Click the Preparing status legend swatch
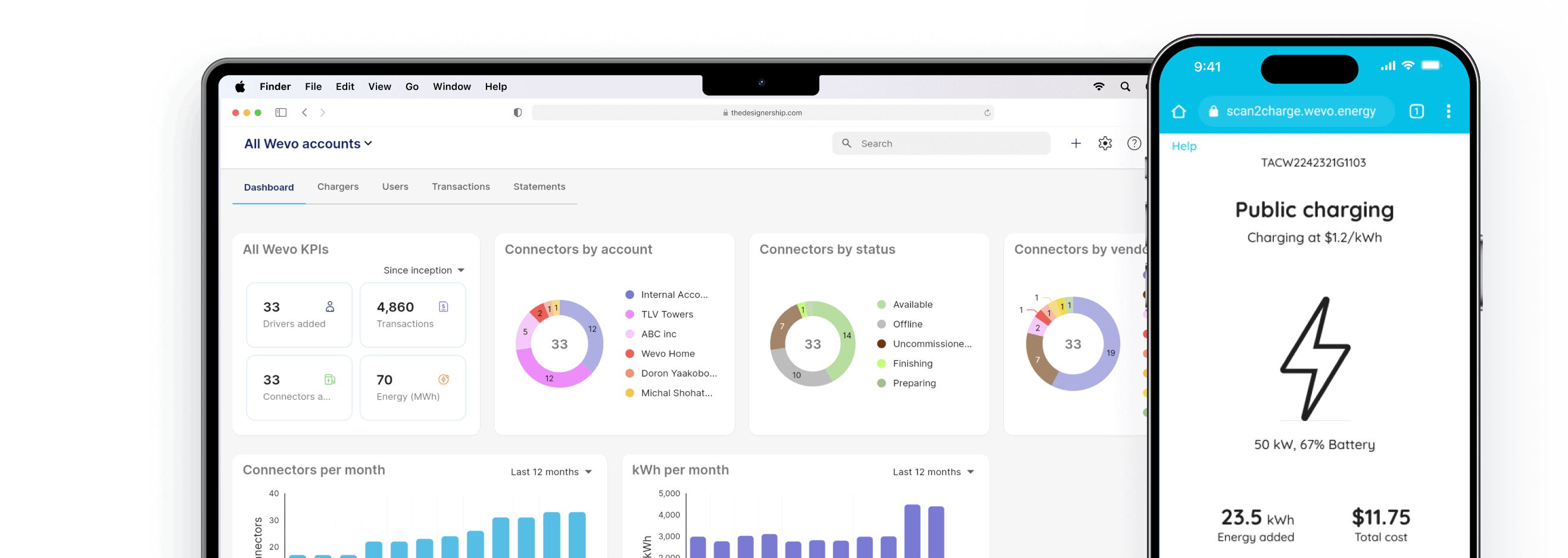The height and width of the screenshot is (558, 1568). point(881,384)
